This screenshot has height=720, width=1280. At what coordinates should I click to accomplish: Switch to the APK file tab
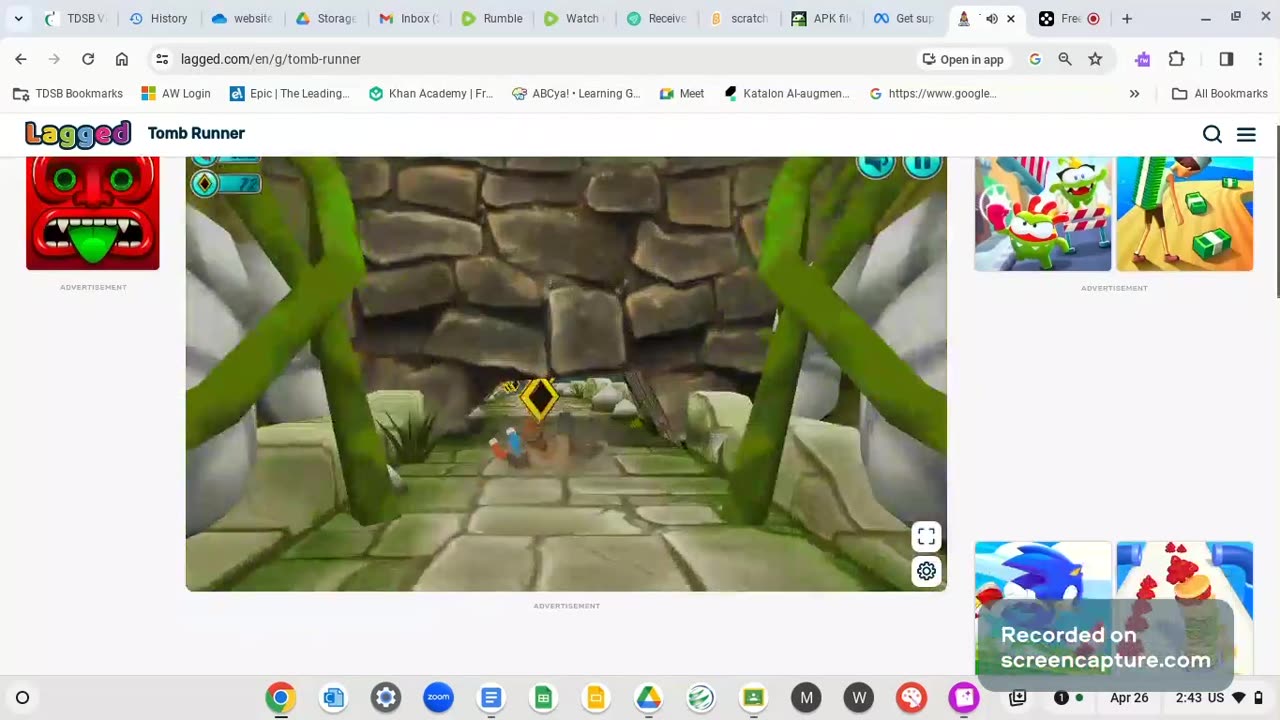point(822,18)
